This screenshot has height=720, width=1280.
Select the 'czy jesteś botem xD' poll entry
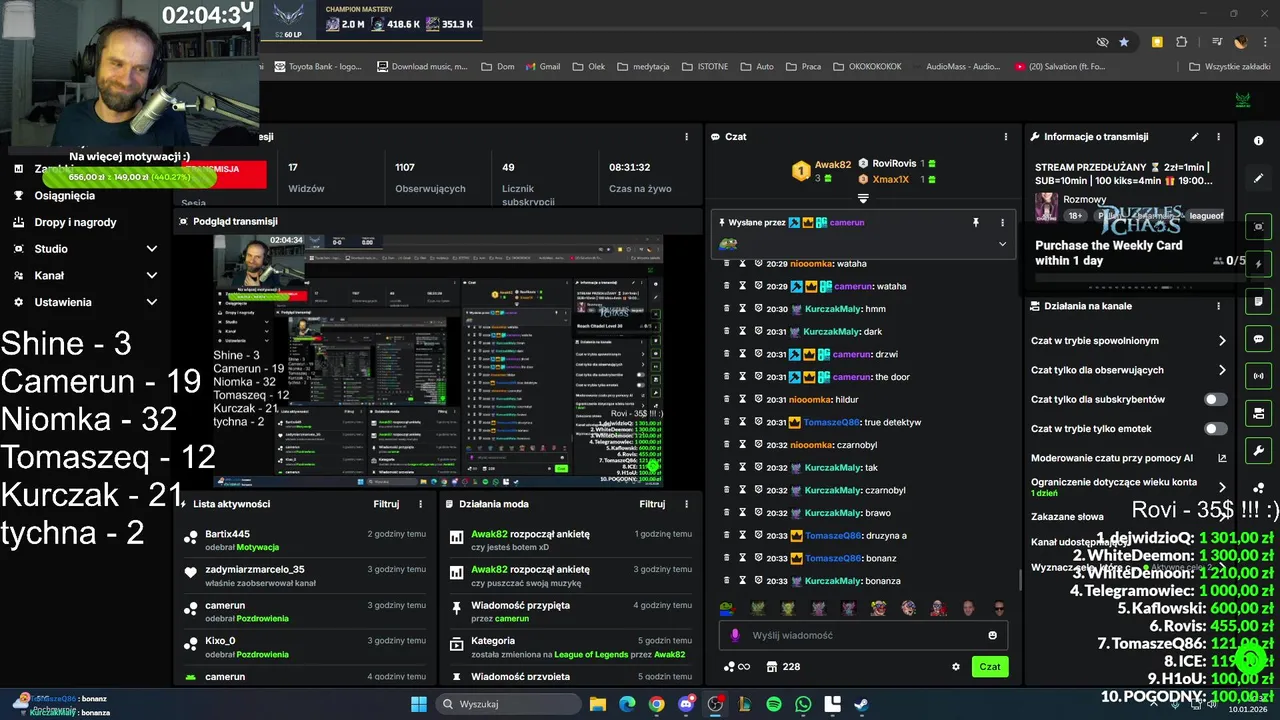click(571, 541)
